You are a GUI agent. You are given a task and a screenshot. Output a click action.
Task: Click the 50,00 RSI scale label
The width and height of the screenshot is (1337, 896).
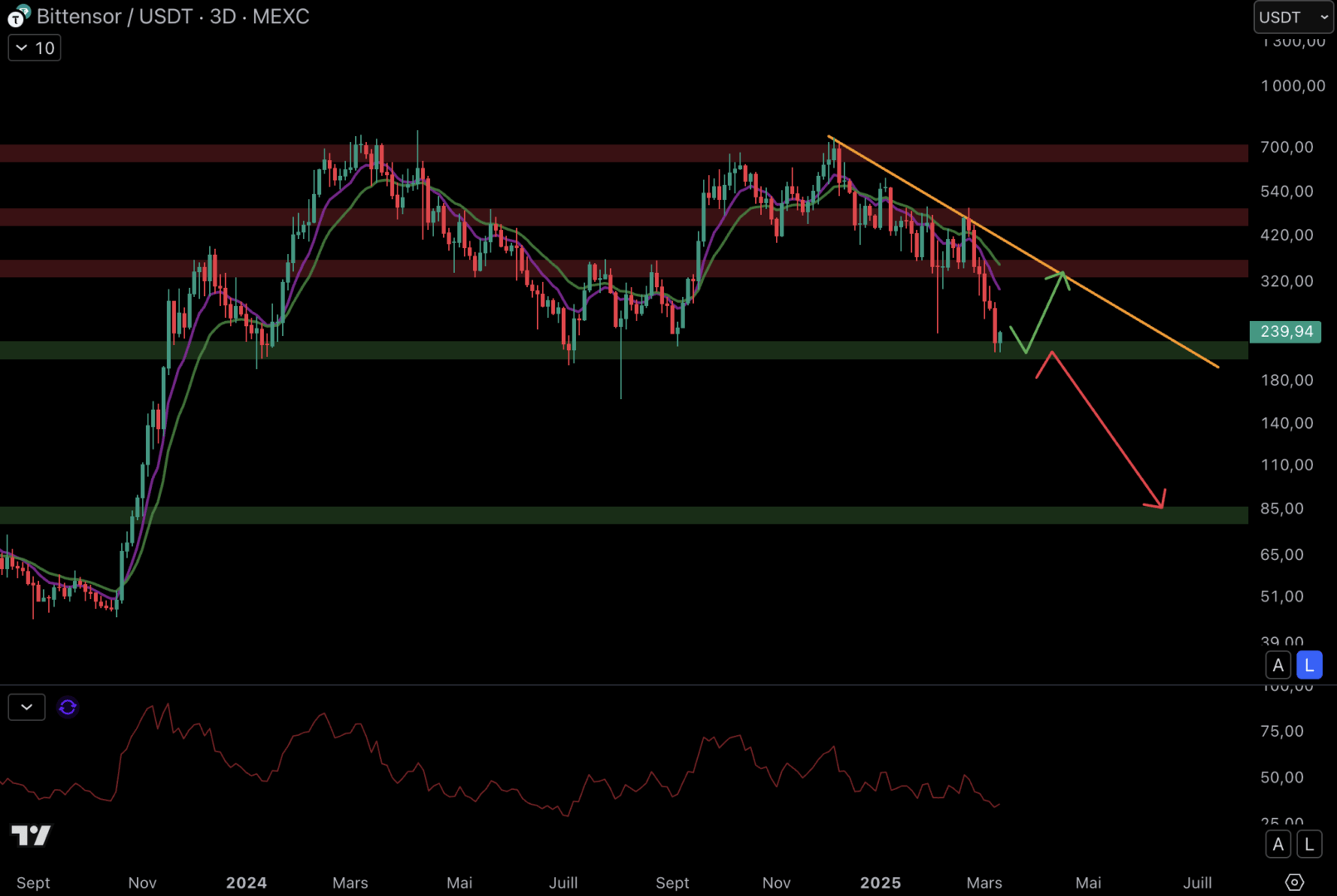coord(1282,777)
